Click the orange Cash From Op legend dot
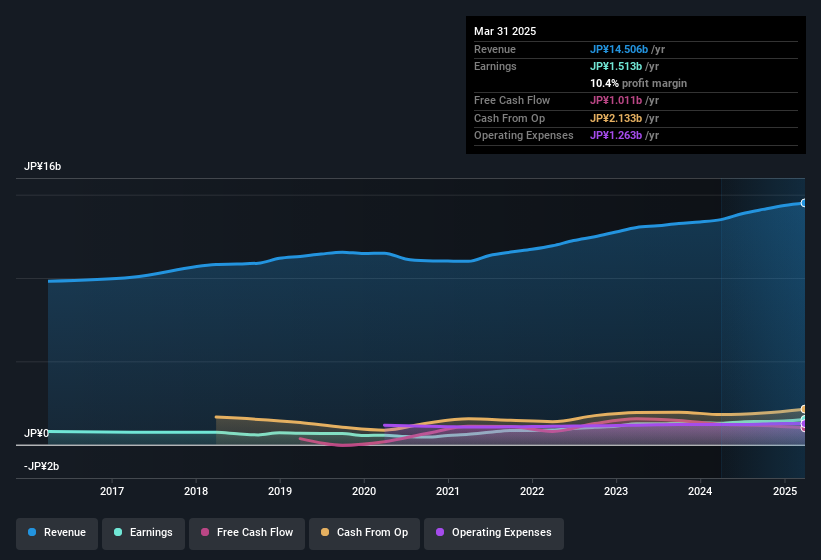 (x=325, y=532)
